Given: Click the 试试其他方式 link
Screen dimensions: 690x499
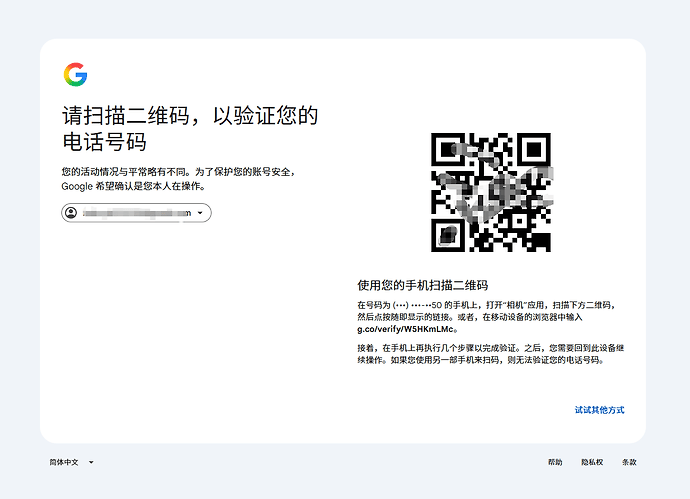Looking at the screenshot, I should pos(599,410).
